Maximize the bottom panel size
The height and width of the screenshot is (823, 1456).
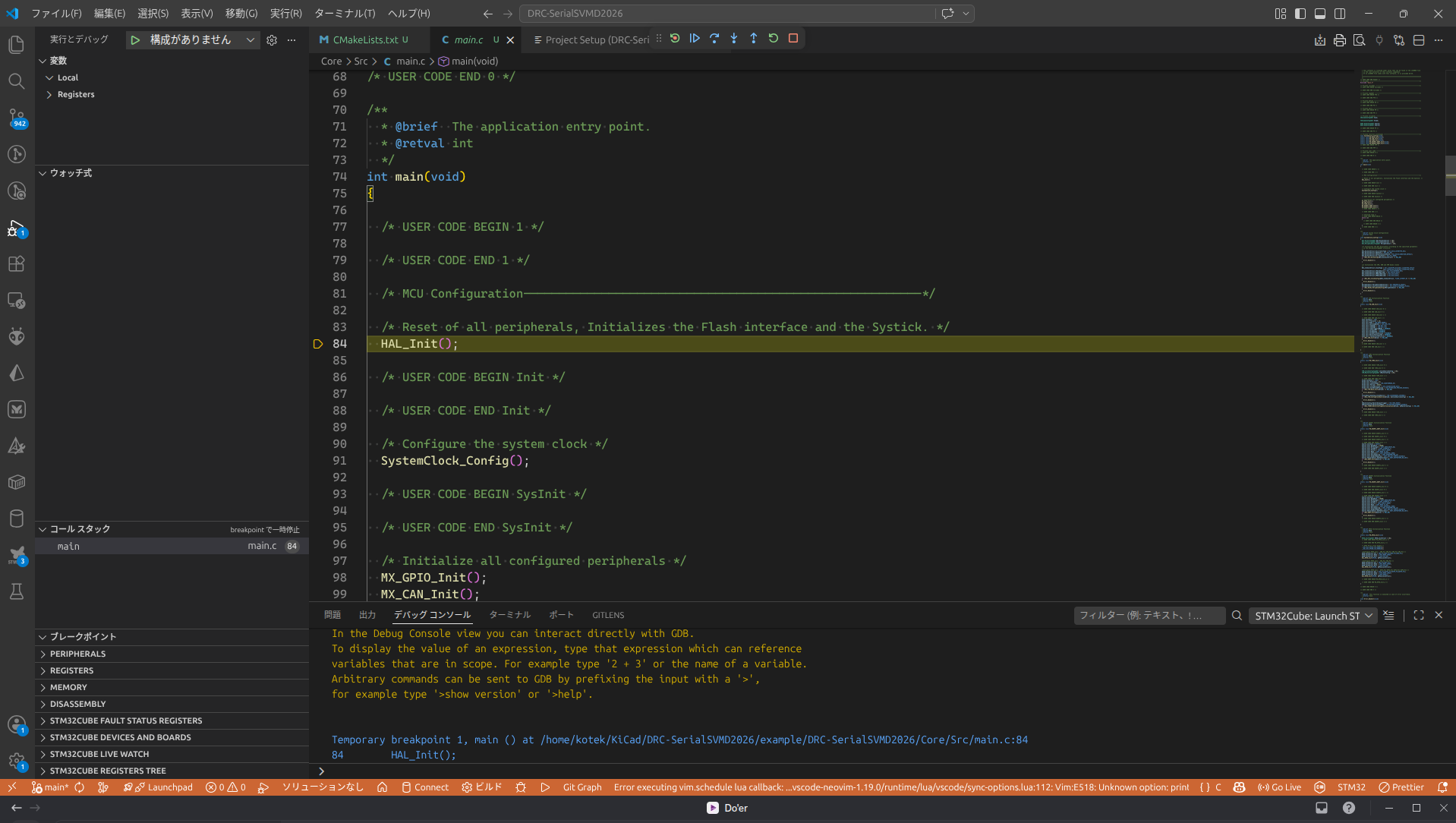pyautogui.click(x=1419, y=616)
